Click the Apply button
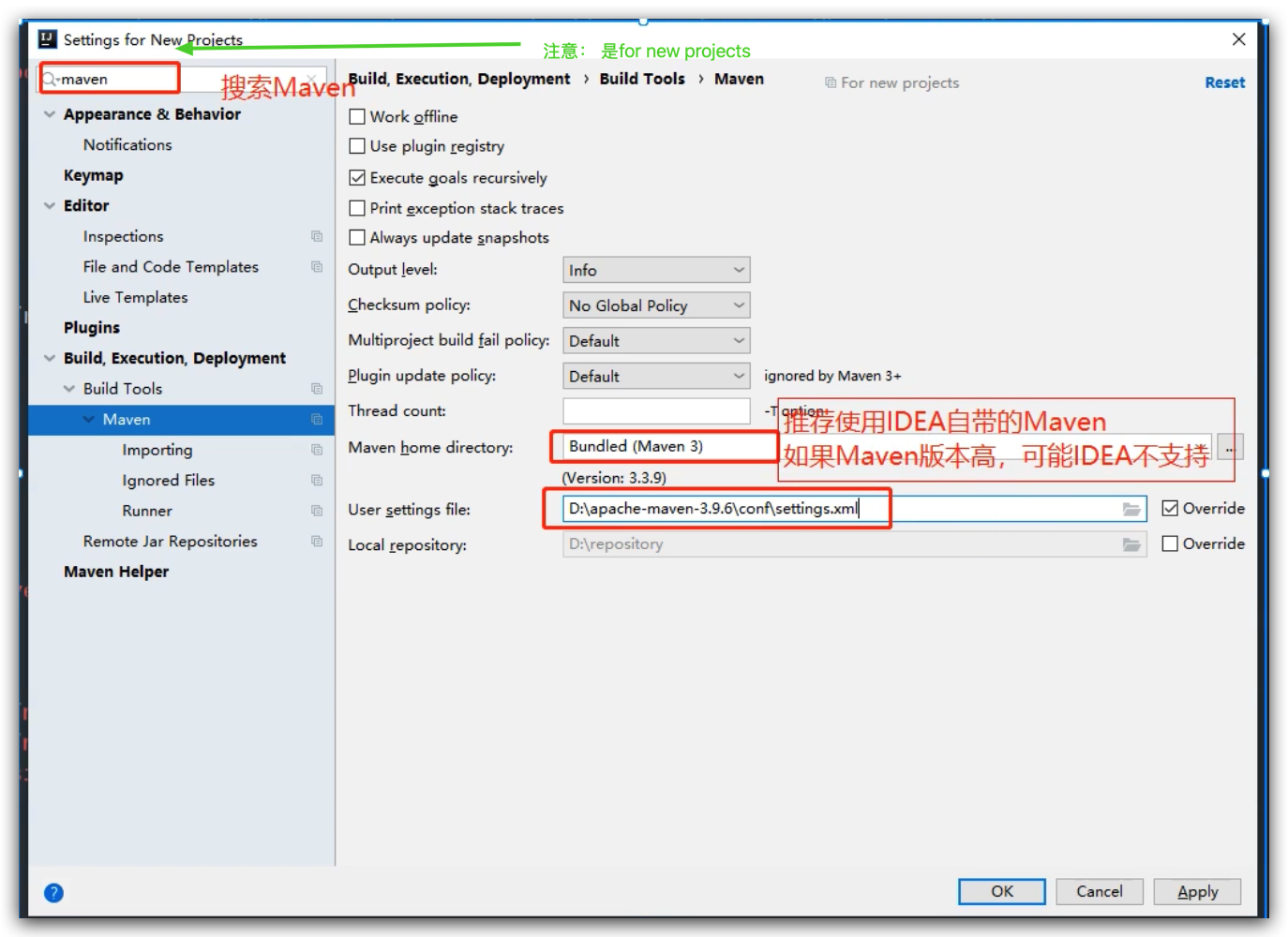 [x=1197, y=891]
